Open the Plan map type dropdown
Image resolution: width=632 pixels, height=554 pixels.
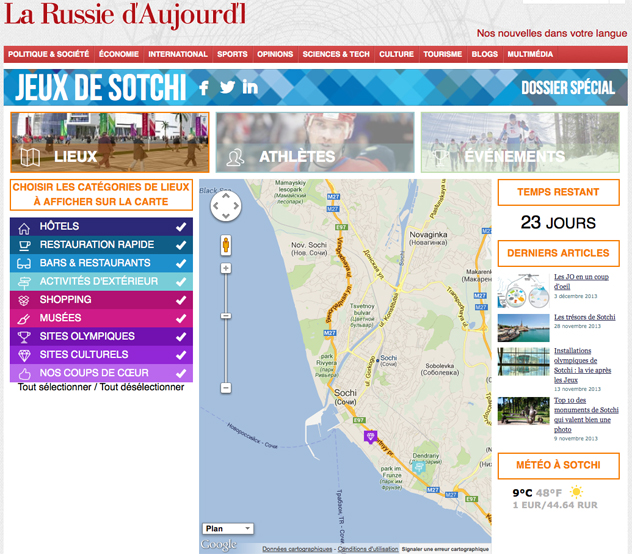click(228, 528)
